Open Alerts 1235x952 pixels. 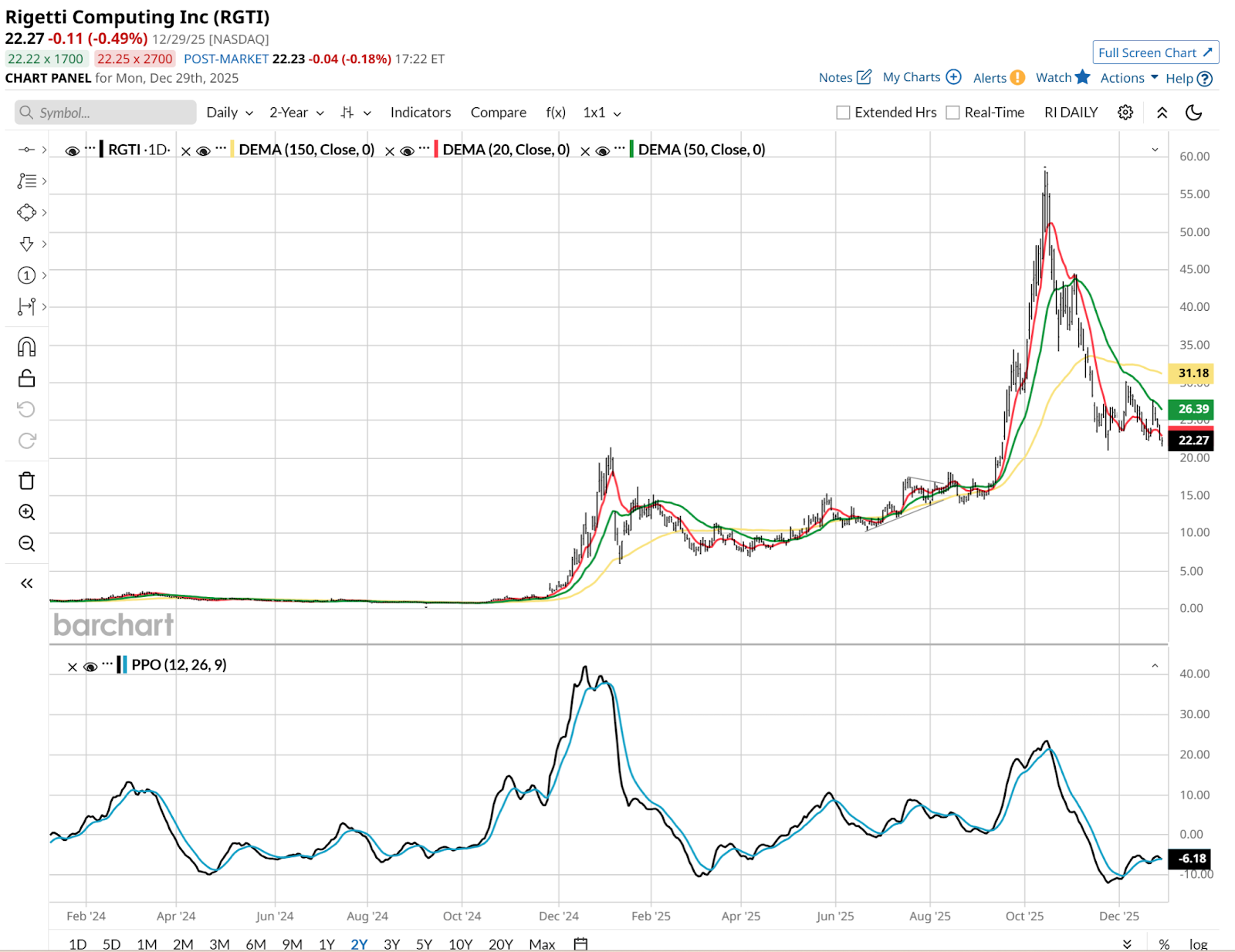(x=999, y=78)
